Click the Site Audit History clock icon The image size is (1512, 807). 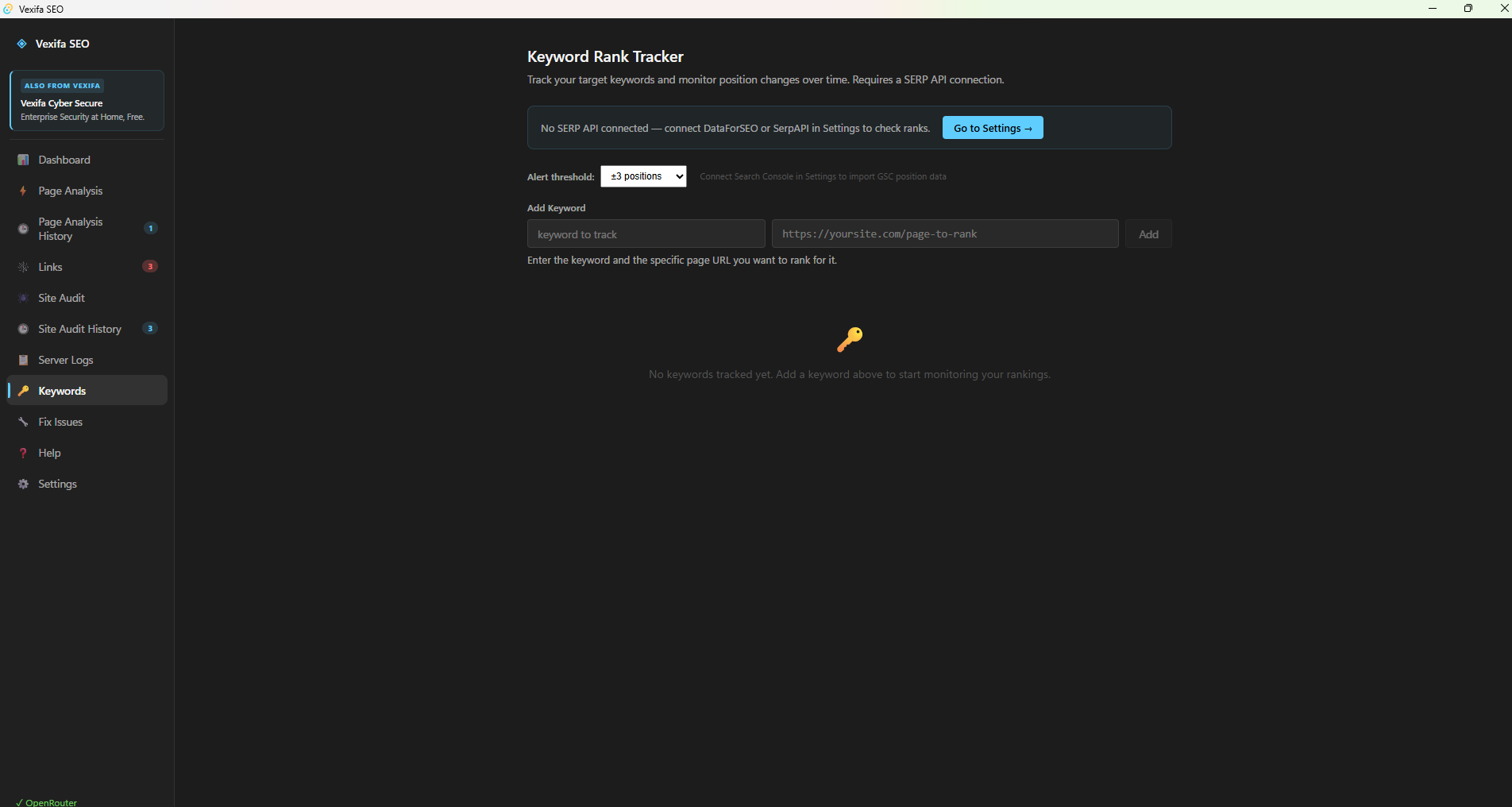tap(23, 329)
